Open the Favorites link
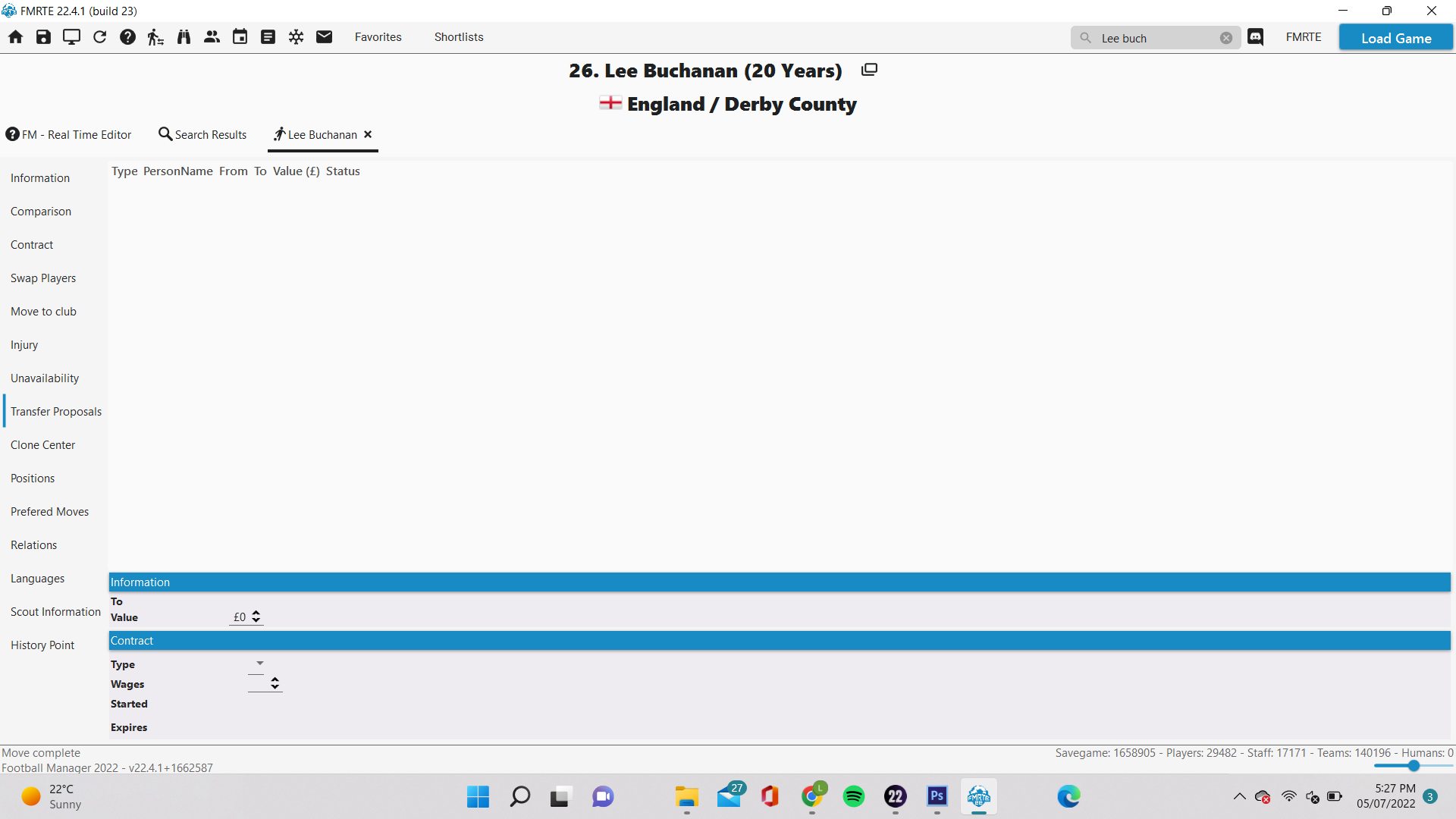This screenshot has height=819, width=1456. 378,37
